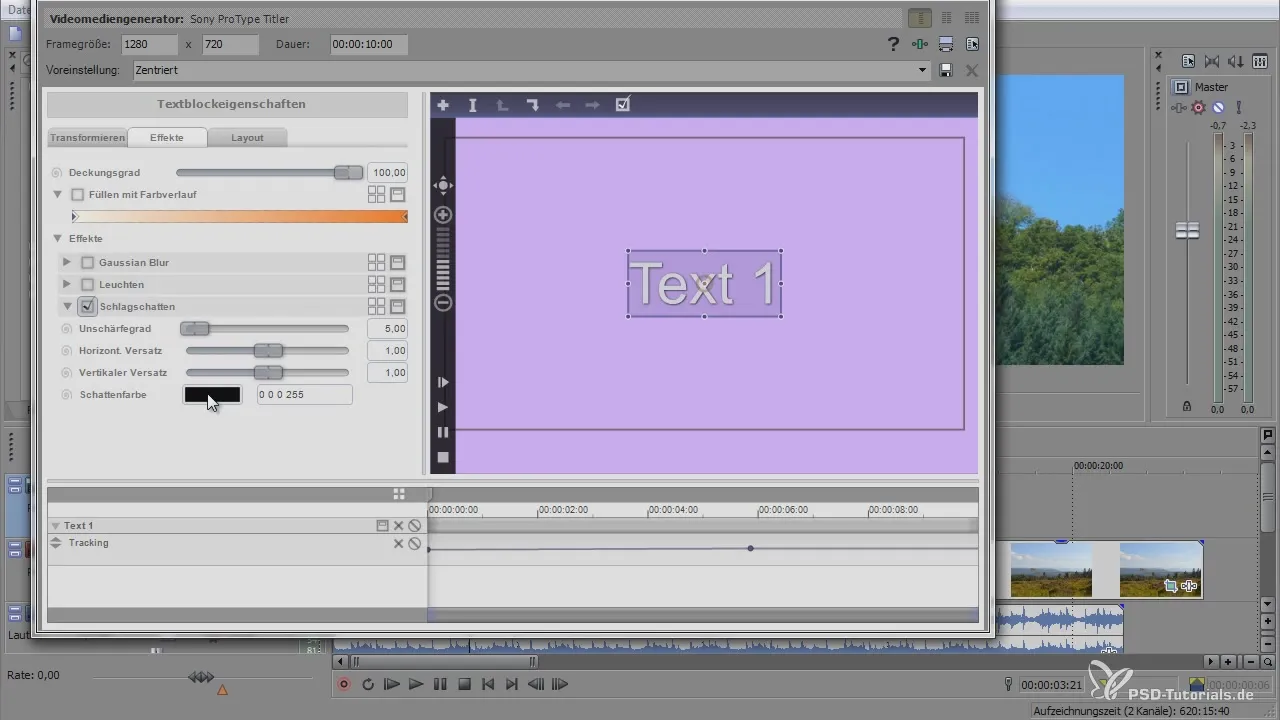Click the play from start button in the preview
This screenshot has width=1280, height=720.
(443, 382)
